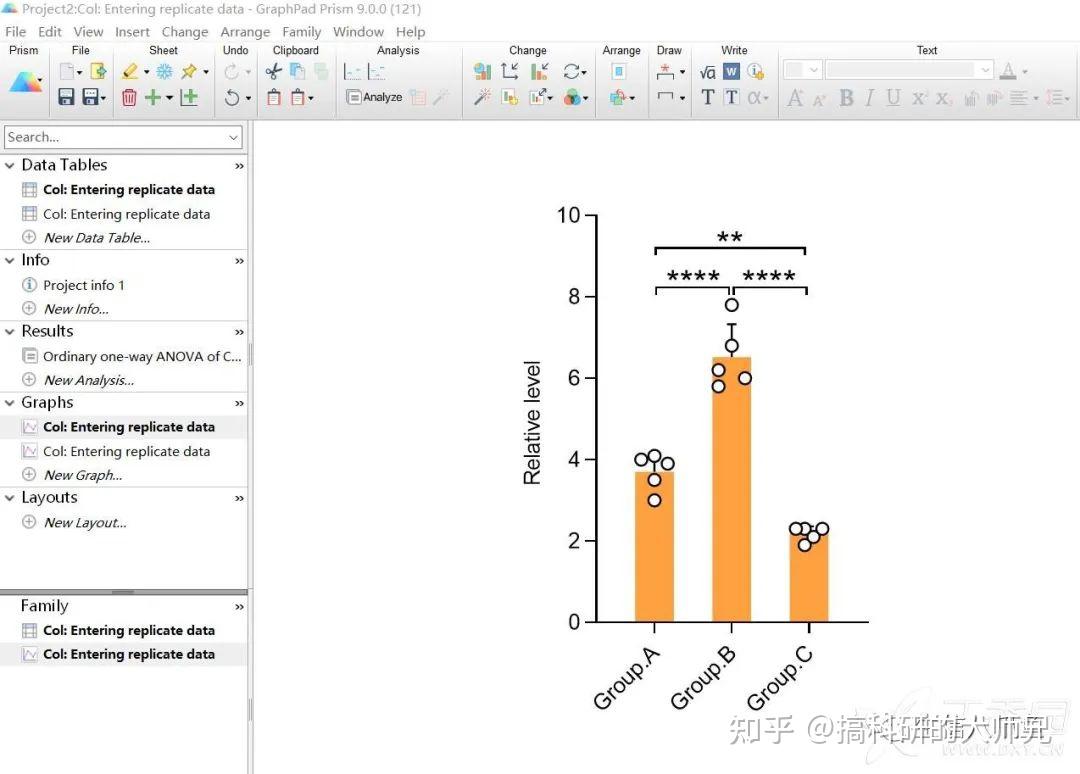Open the text color picker A icon

coord(1008,72)
